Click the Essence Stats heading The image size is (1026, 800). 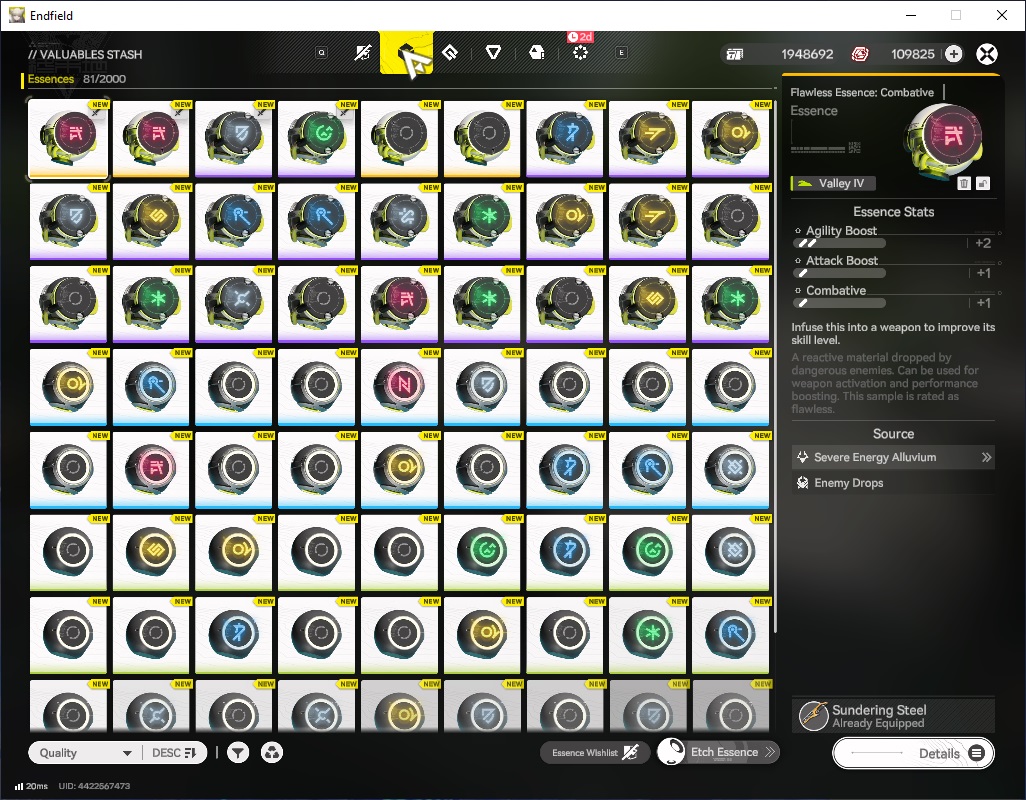click(x=893, y=212)
